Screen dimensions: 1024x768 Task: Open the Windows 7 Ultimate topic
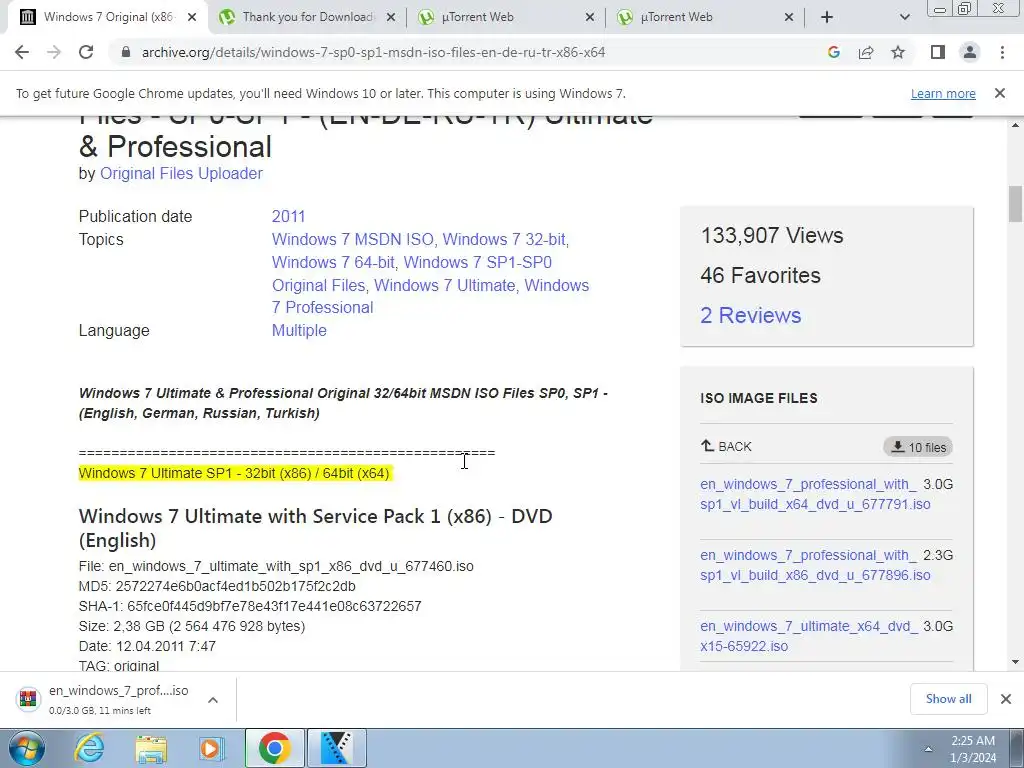[x=445, y=285]
